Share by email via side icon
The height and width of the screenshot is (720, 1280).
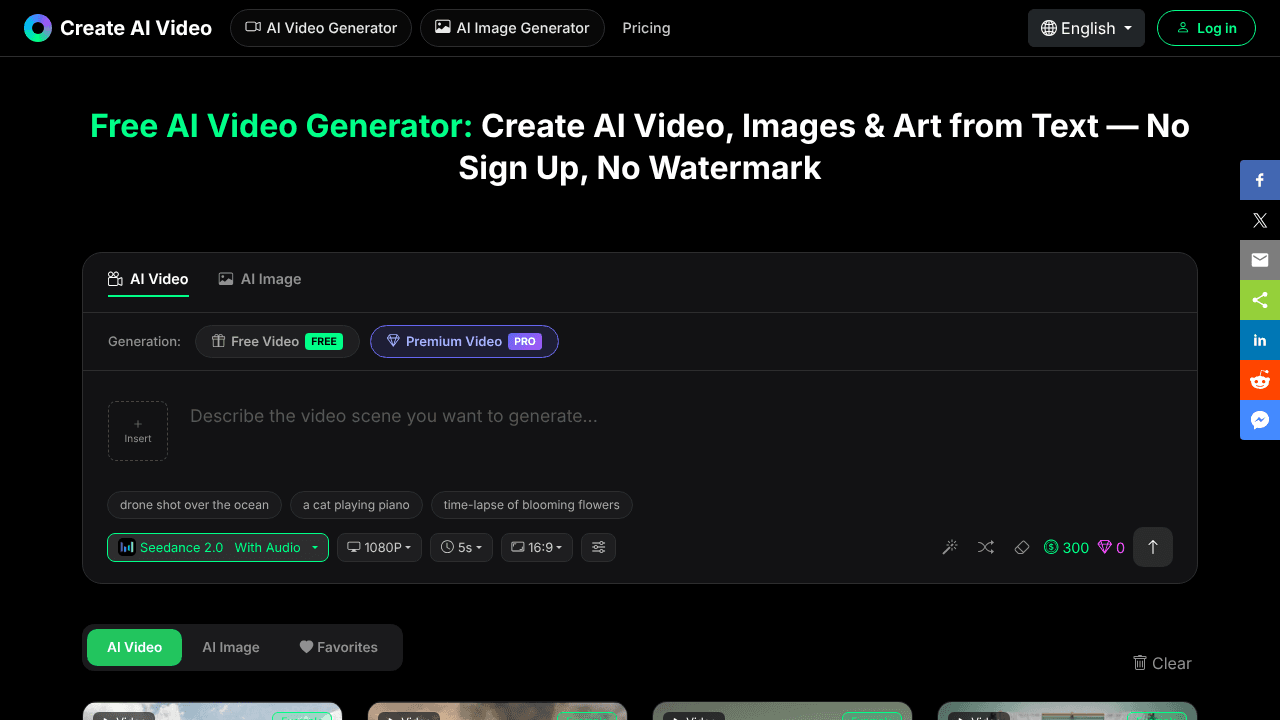coord(1260,260)
